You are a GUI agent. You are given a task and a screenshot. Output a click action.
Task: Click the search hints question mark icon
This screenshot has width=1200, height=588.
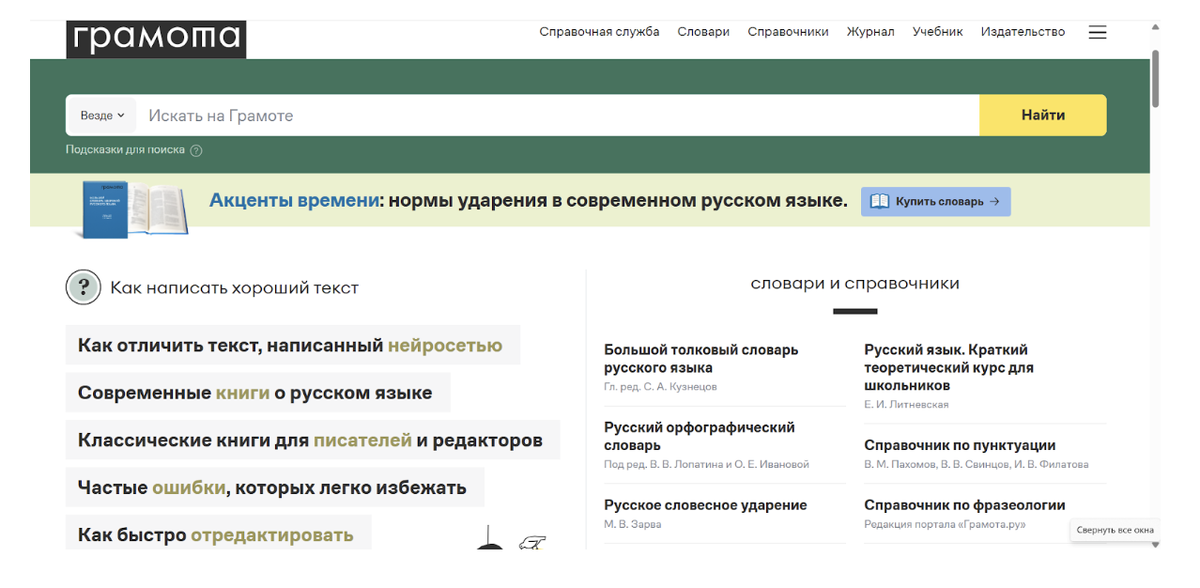click(196, 151)
